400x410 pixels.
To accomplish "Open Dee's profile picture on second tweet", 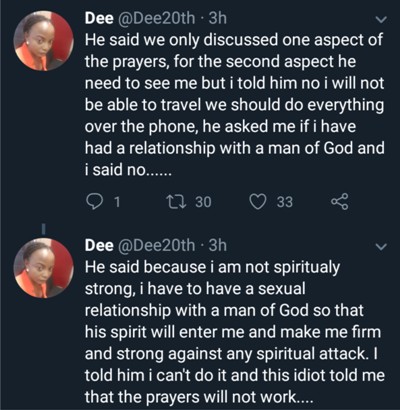I will [x=43, y=268].
